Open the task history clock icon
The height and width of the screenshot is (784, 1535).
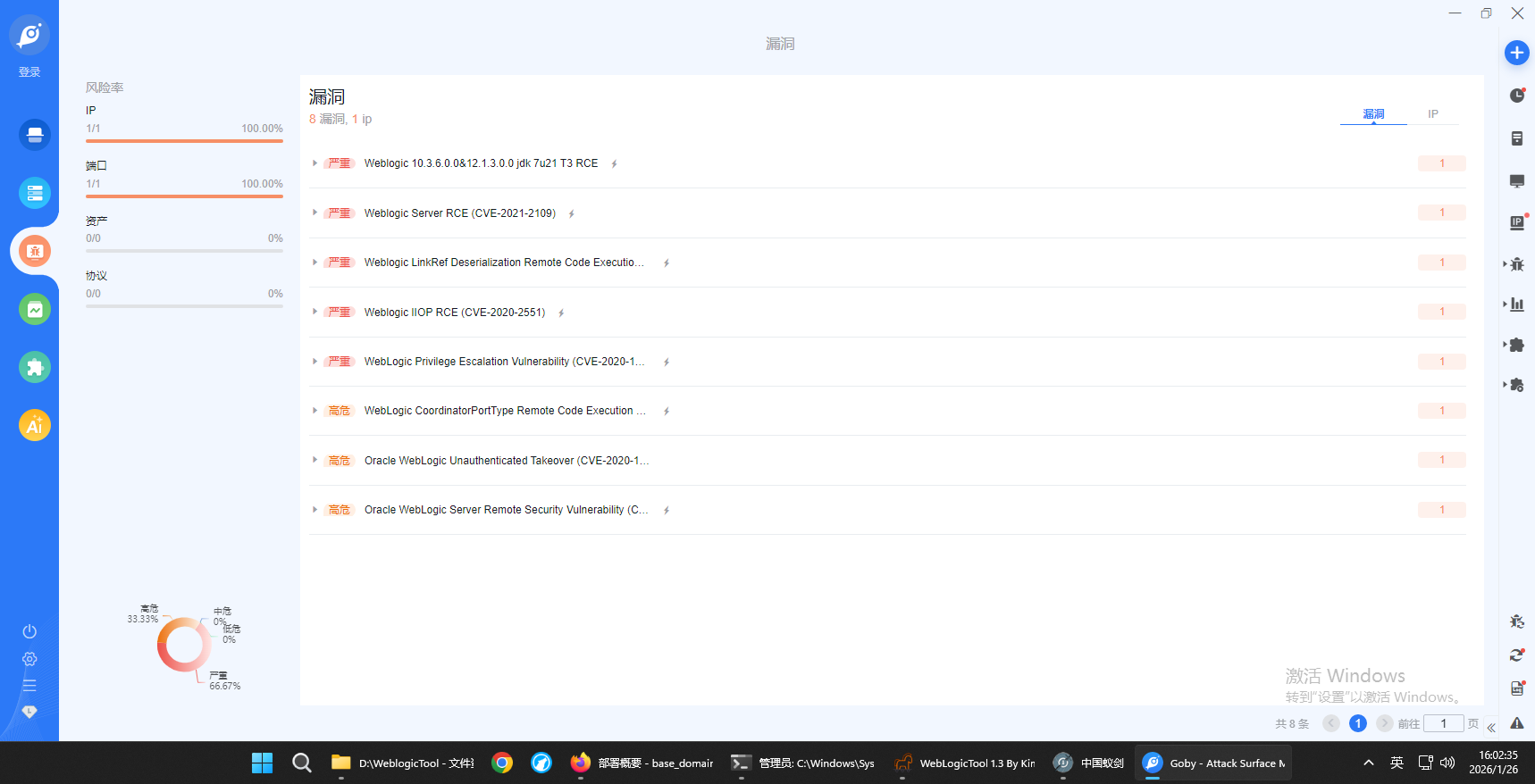click(x=1516, y=96)
